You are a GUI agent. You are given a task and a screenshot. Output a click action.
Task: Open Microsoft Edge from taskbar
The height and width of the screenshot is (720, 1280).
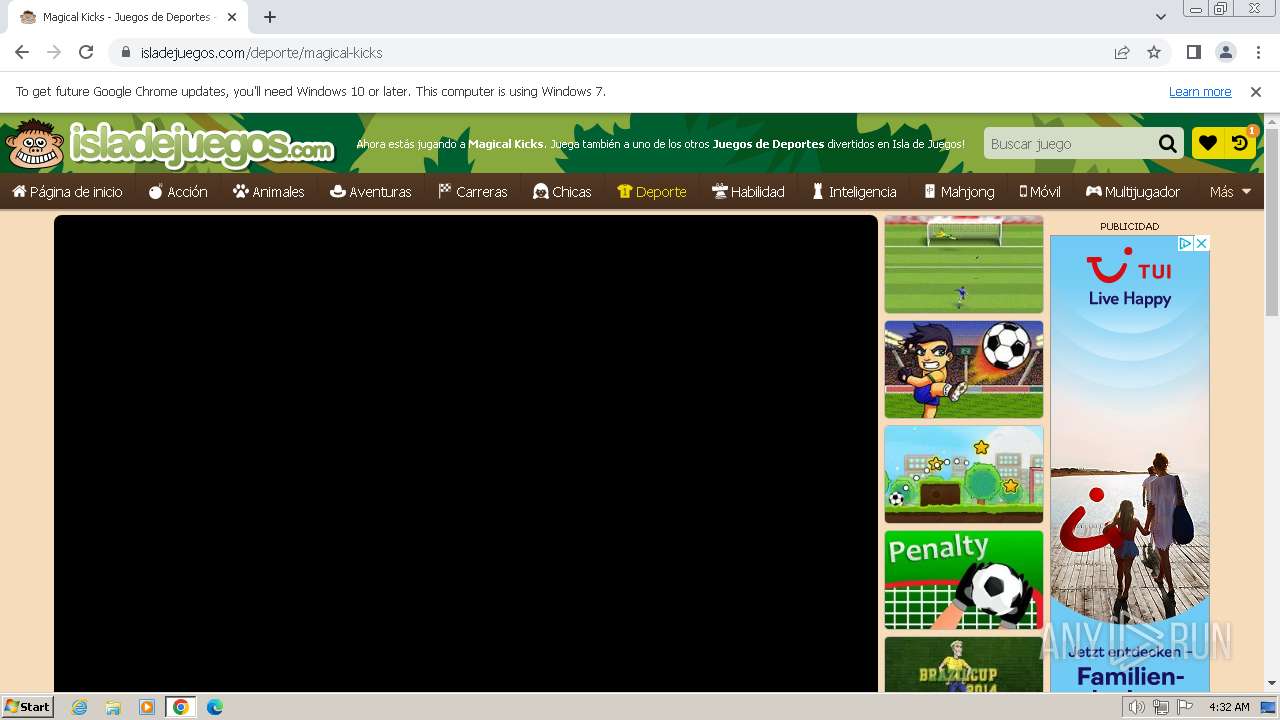coord(215,707)
